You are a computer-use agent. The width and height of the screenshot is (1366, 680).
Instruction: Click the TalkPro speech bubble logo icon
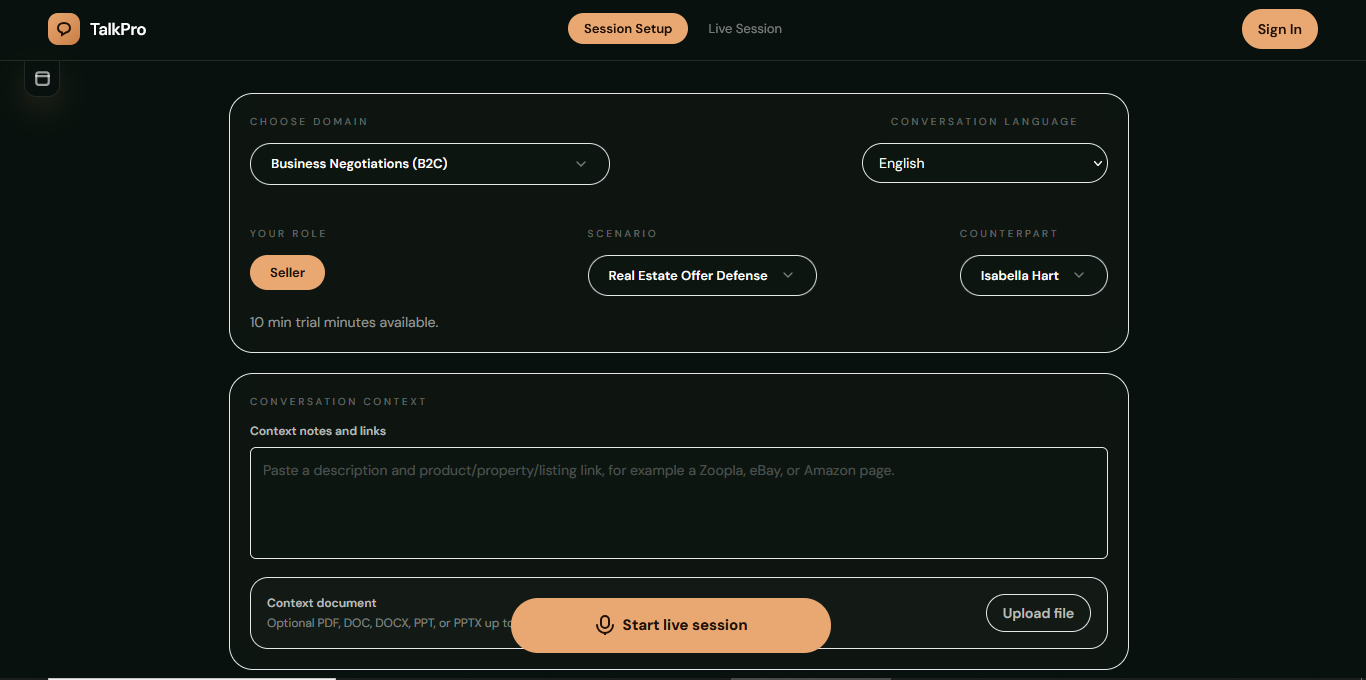[x=64, y=29]
